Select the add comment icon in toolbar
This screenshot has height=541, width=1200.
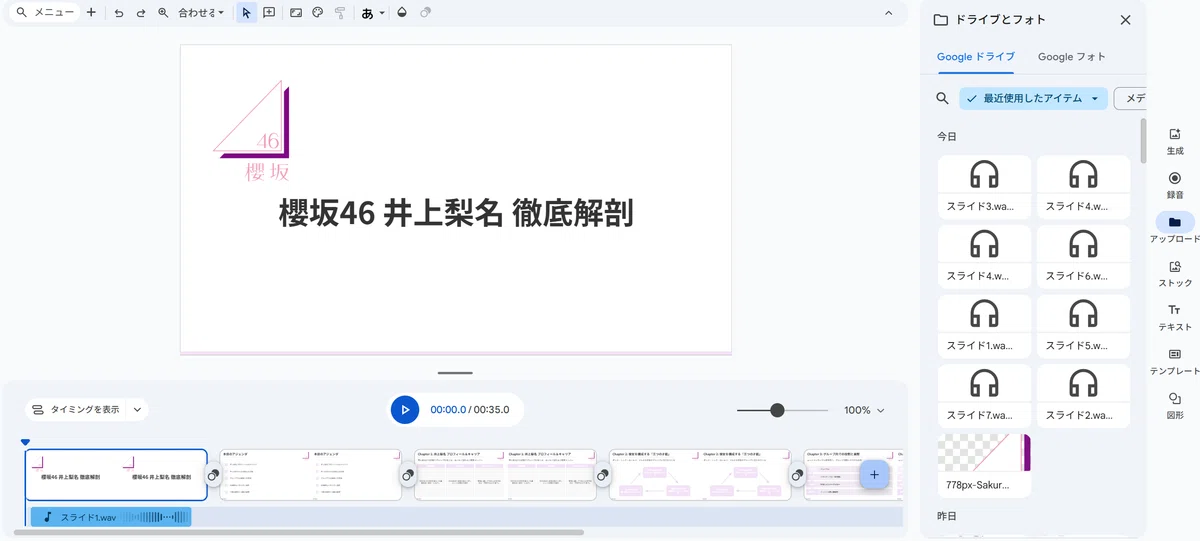269,13
